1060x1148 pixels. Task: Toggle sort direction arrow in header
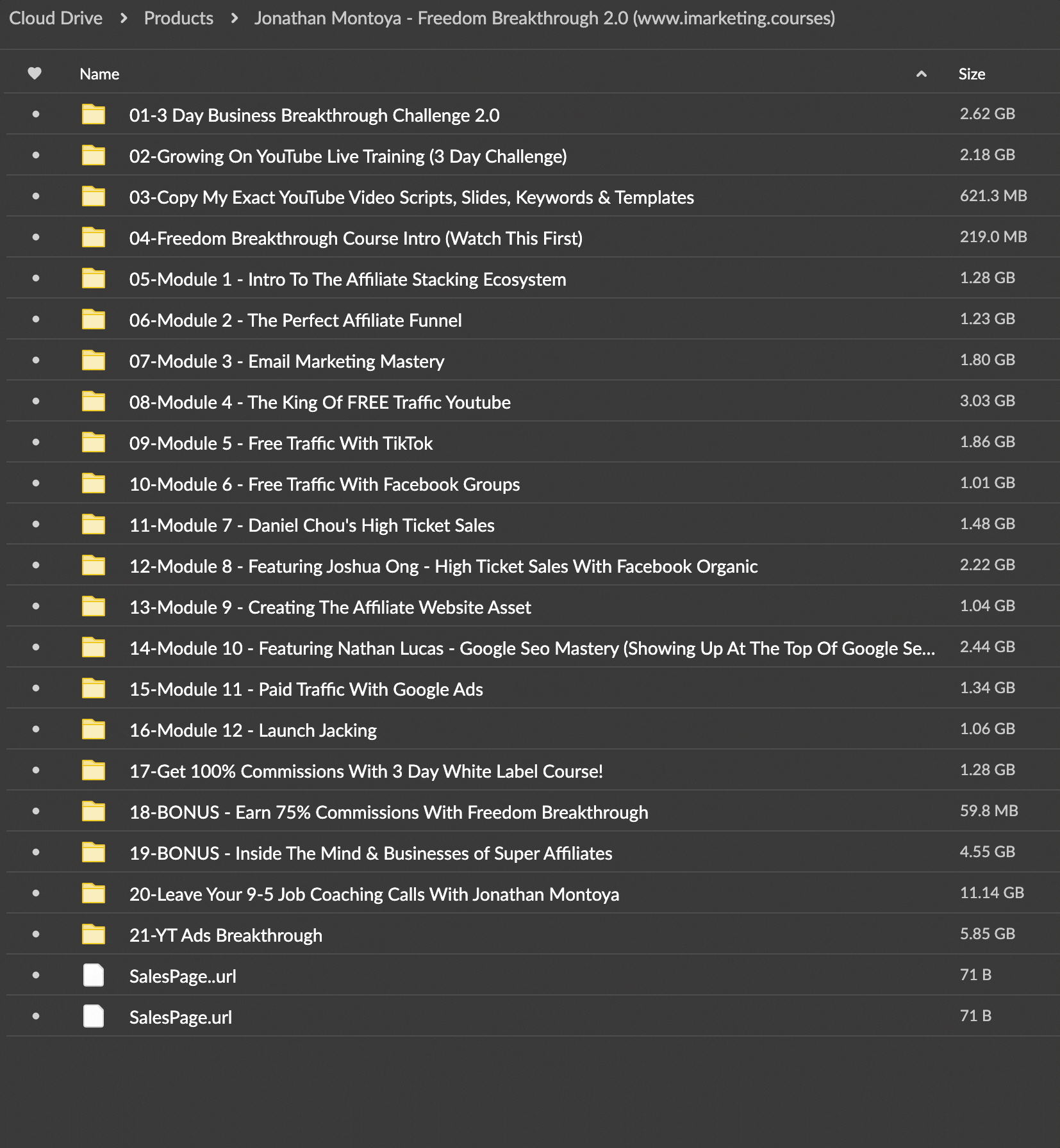point(922,74)
